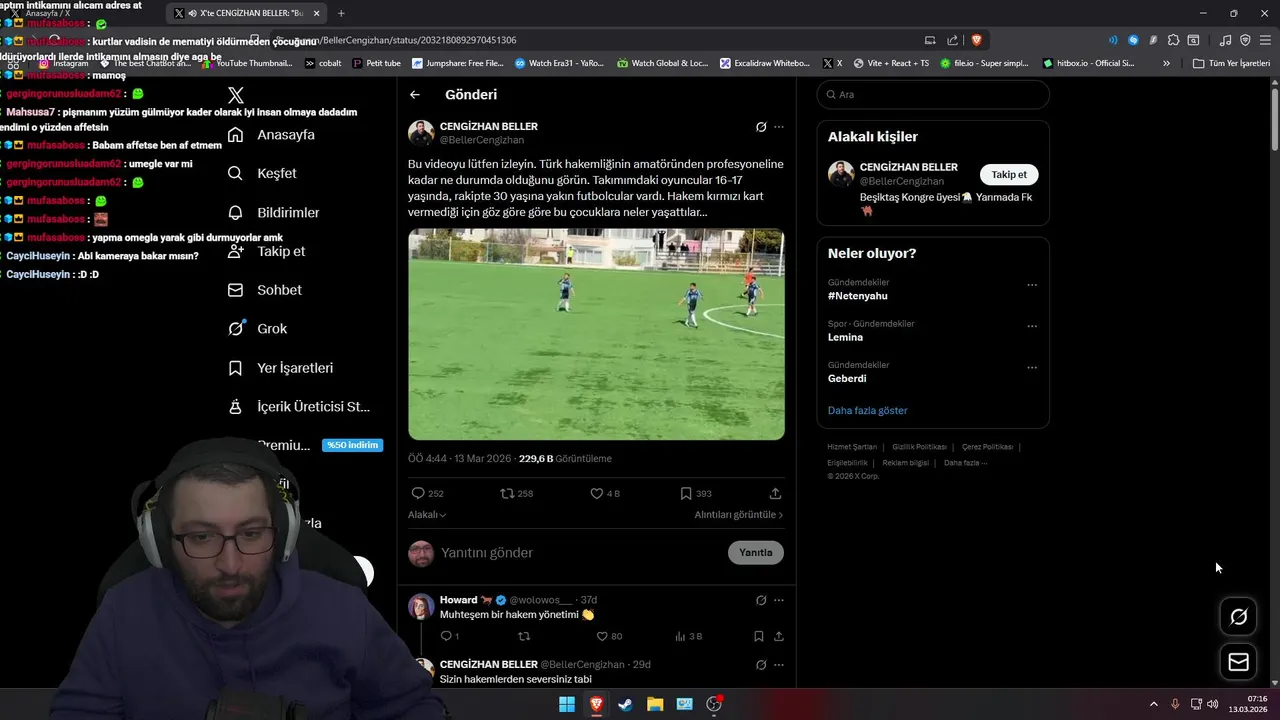Open the floating Grok button
Screen dimensions: 1280x720
pos(1238,617)
